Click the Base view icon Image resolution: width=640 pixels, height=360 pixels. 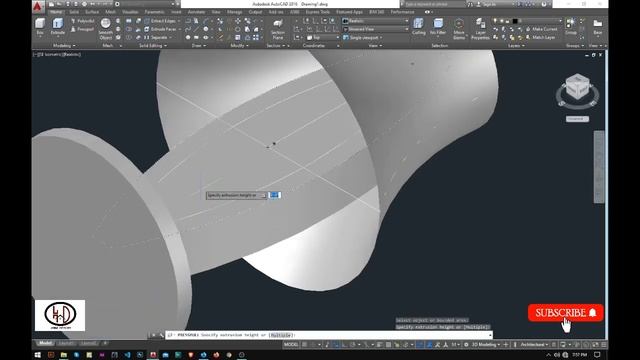598,27
